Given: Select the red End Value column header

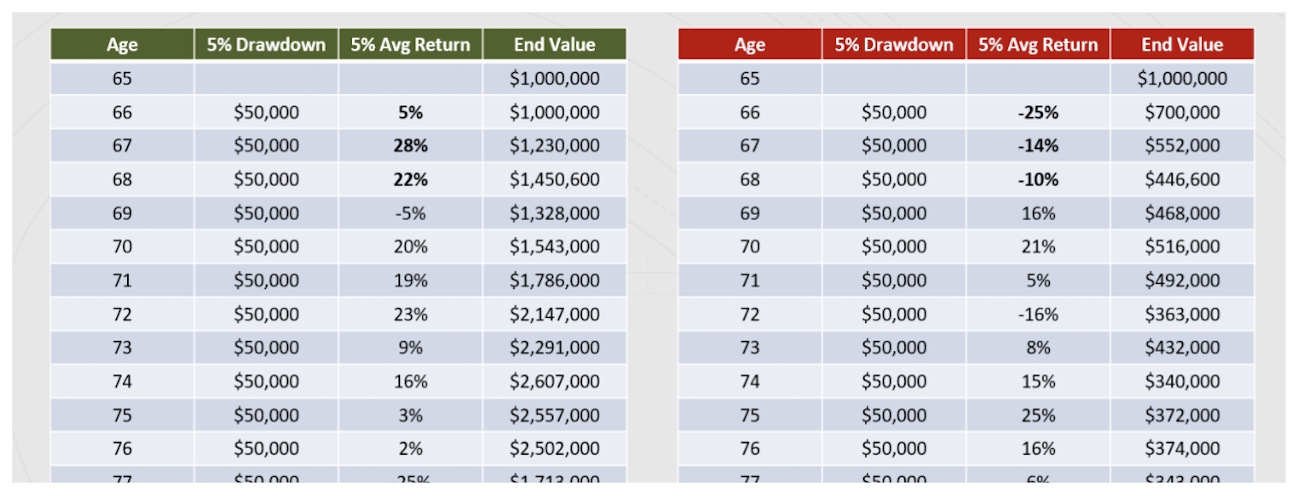Looking at the screenshot, I should click(1182, 44).
